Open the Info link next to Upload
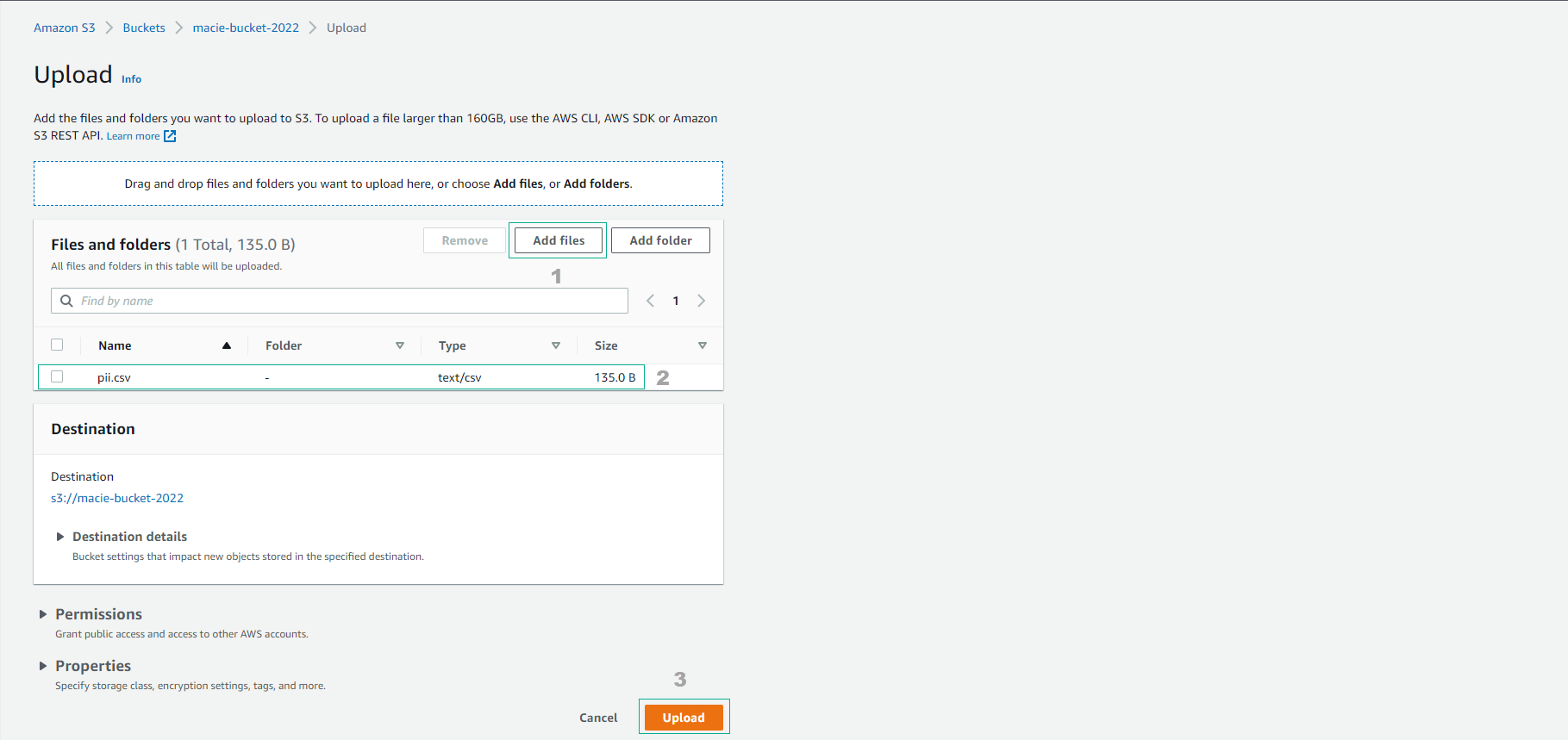 pyautogui.click(x=131, y=79)
